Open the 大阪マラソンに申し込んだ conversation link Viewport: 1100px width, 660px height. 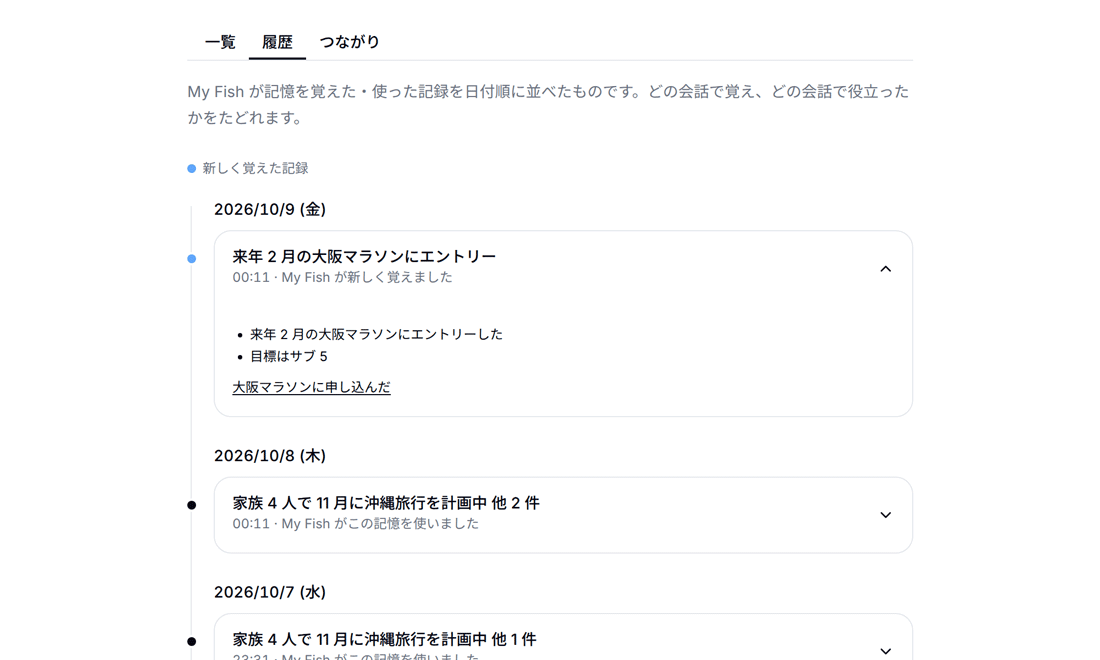point(311,387)
